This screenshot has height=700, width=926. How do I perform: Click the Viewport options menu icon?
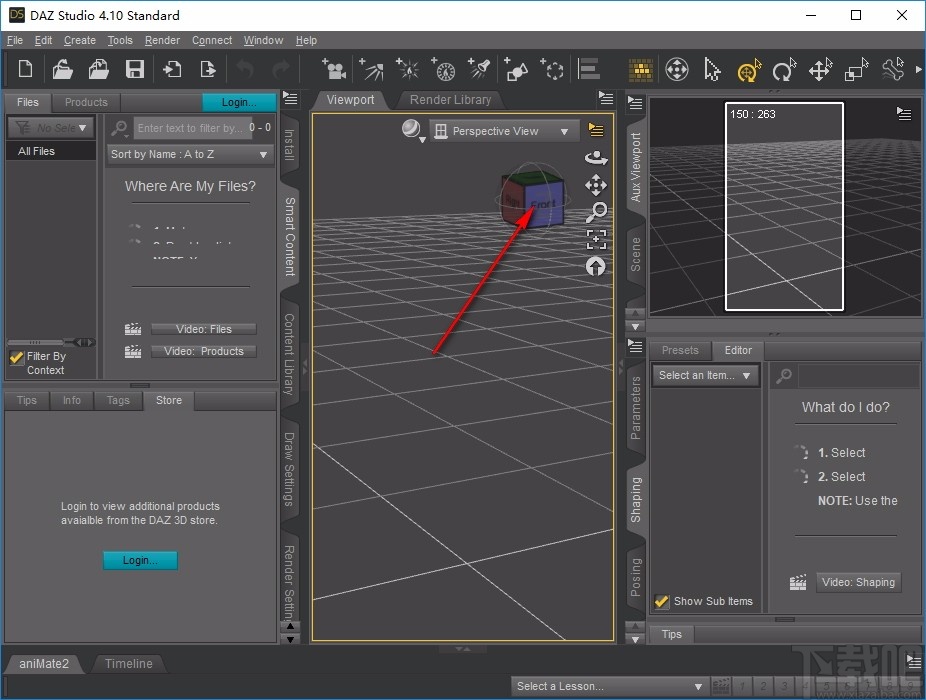coord(597,130)
